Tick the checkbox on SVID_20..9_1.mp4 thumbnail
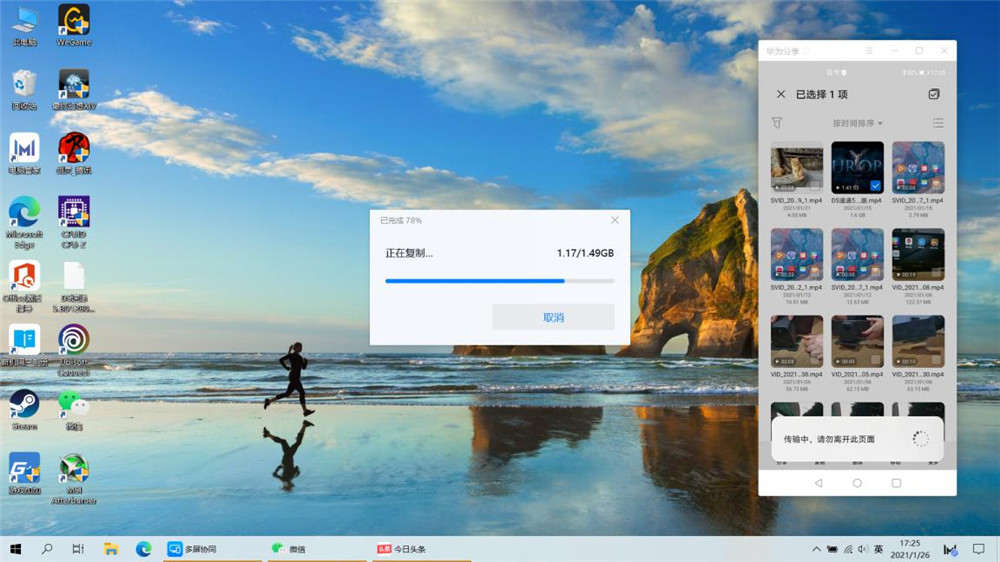This screenshot has width=1000, height=562. [x=815, y=186]
